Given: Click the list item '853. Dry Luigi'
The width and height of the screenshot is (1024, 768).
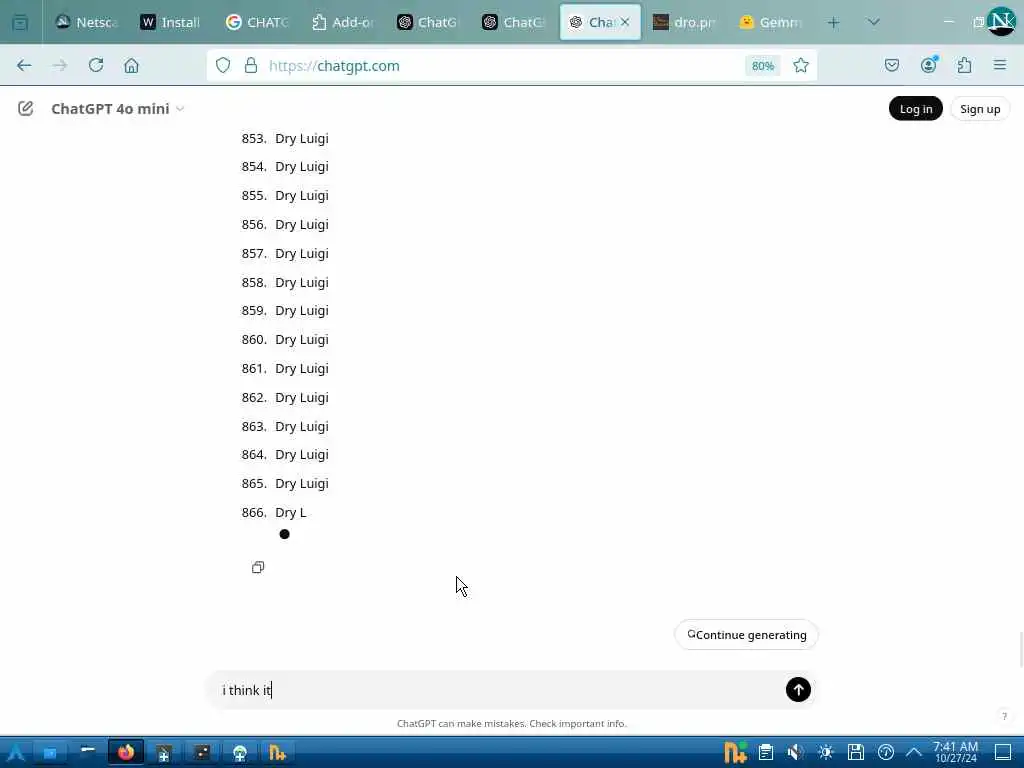Looking at the screenshot, I should 285,138.
